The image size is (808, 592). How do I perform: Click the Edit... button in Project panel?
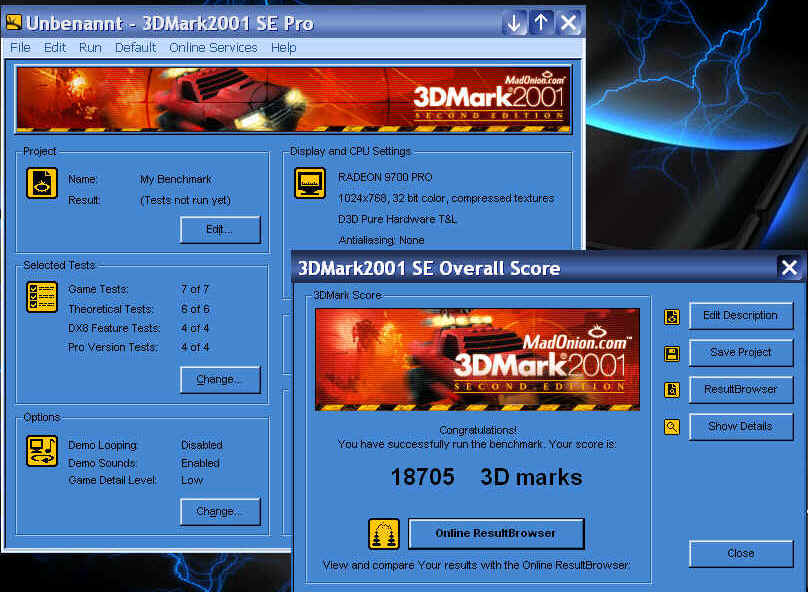tap(220, 230)
